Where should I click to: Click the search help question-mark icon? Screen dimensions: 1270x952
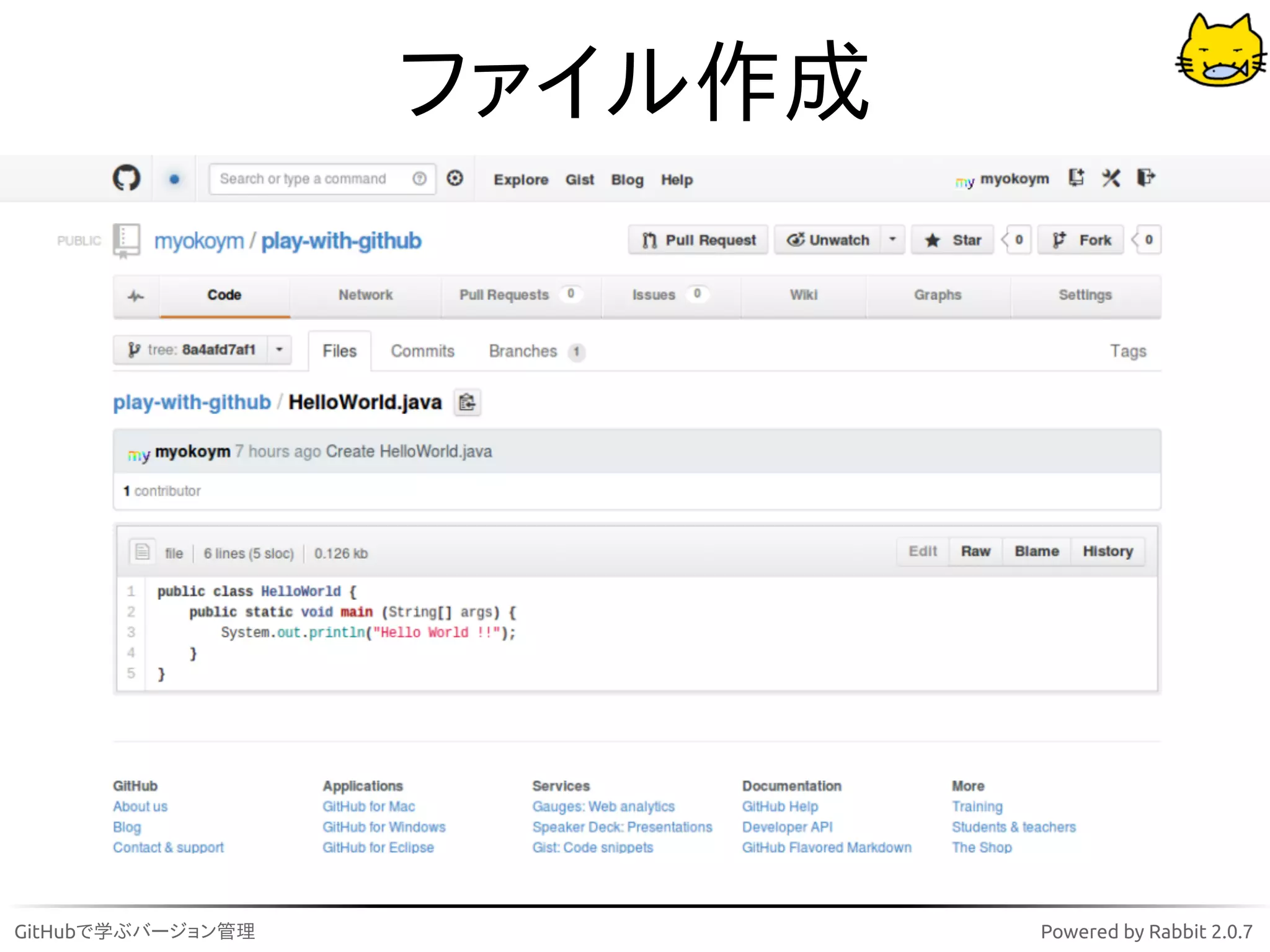[x=420, y=178]
